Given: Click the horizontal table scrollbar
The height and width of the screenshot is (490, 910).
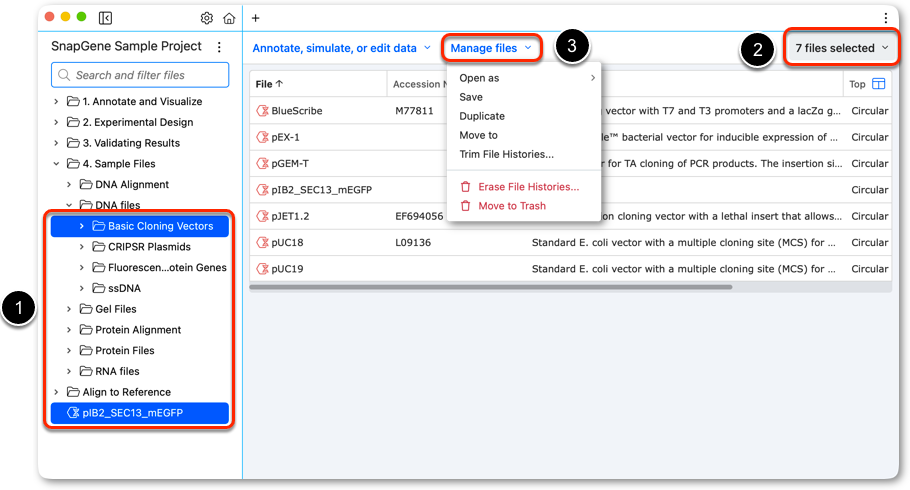Looking at the screenshot, I should click(491, 287).
